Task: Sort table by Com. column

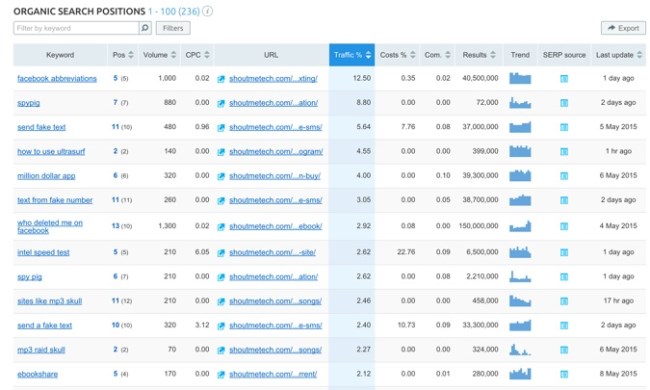Action: tap(448, 55)
